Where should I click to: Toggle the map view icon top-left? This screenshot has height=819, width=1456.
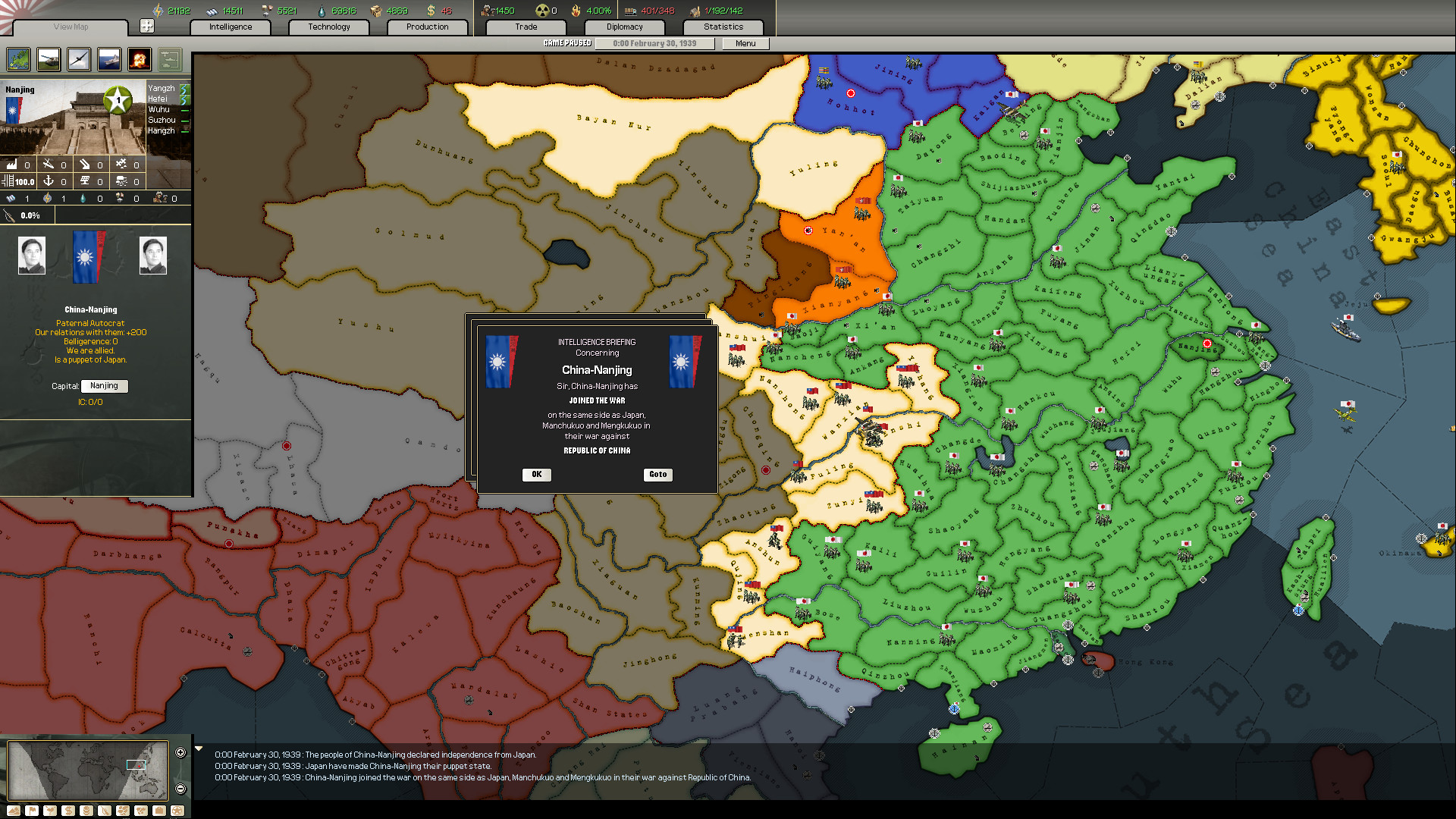(x=17, y=59)
